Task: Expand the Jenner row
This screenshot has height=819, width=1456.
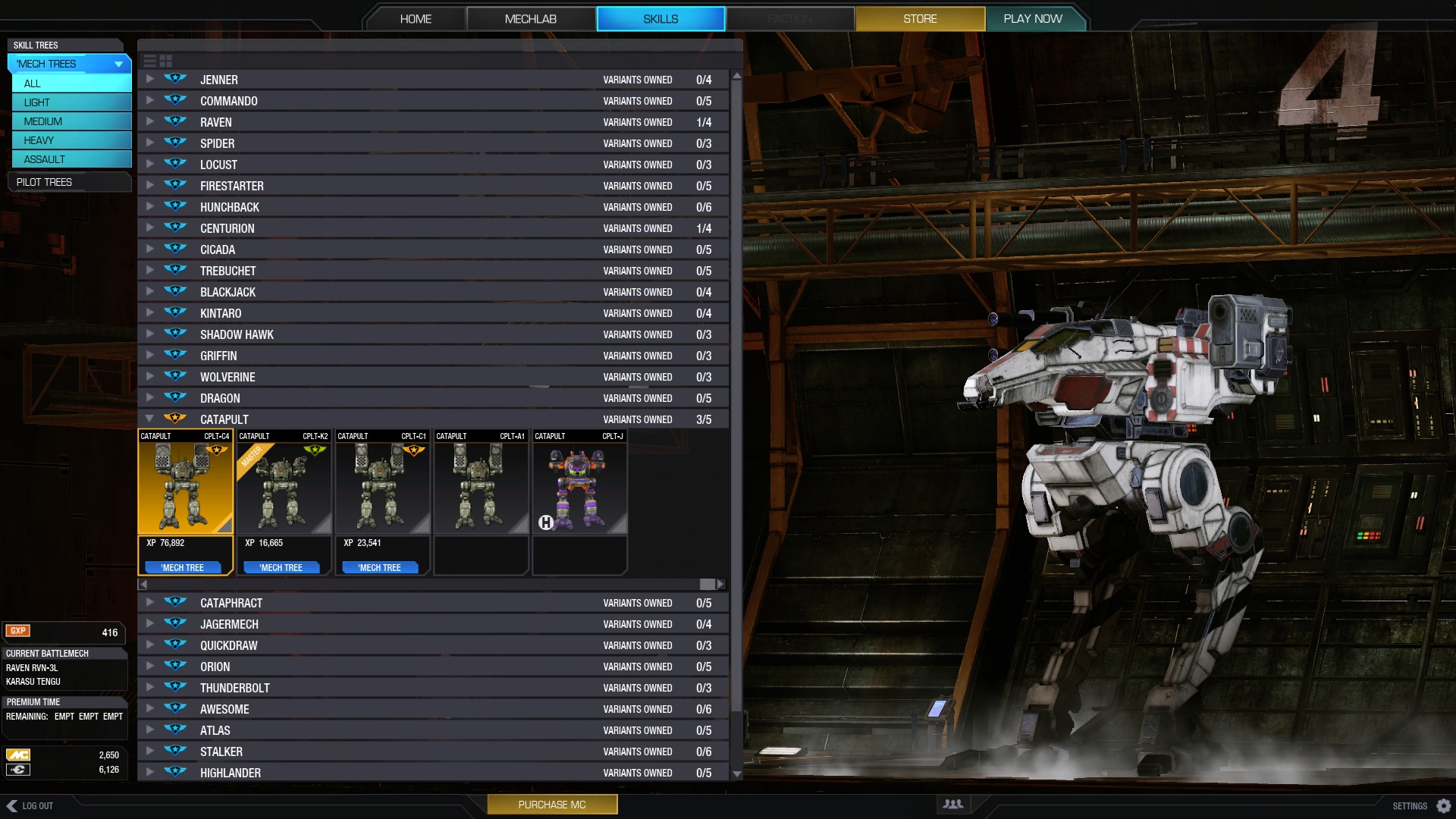Action: [x=149, y=79]
